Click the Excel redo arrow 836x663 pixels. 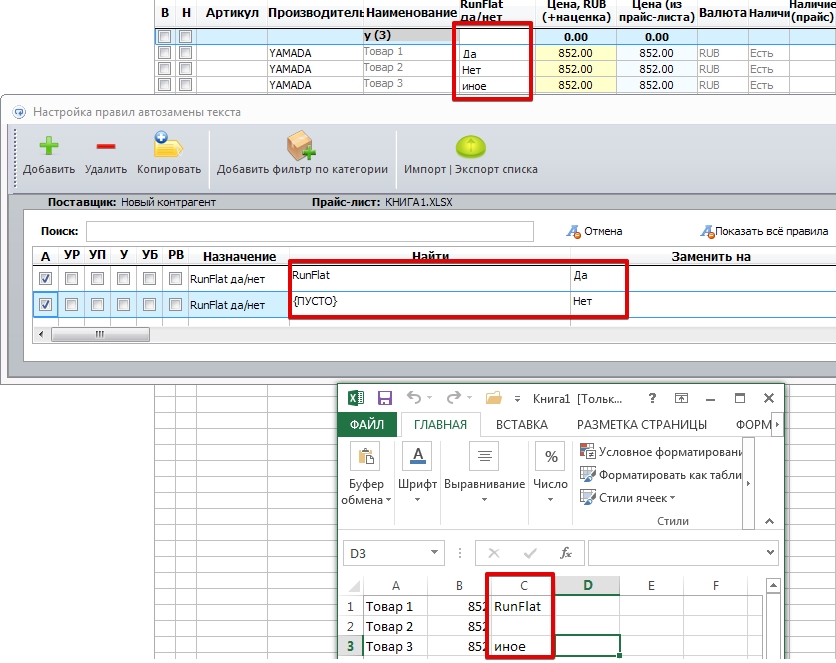[x=454, y=398]
